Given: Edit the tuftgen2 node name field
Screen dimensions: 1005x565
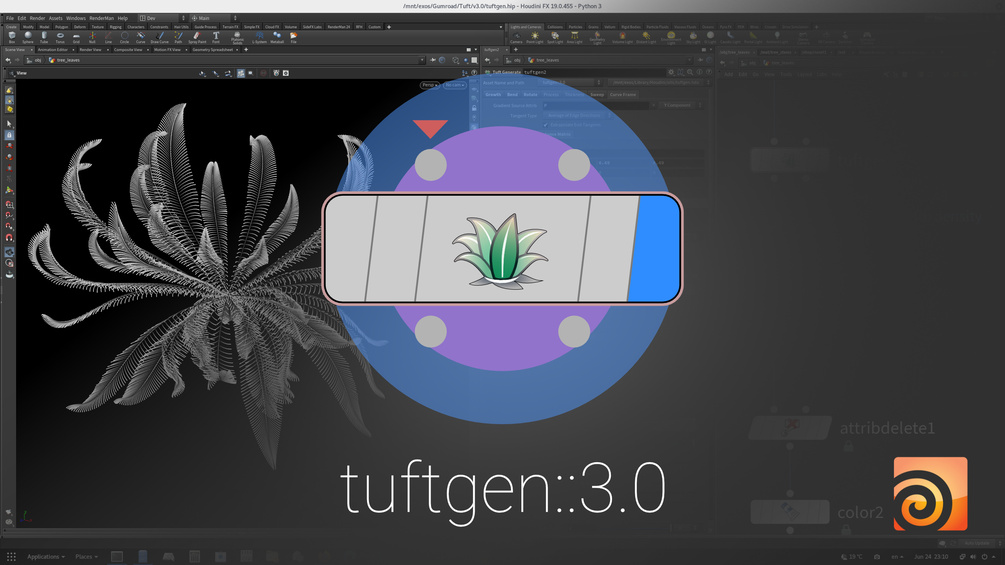Looking at the screenshot, I should coord(594,72).
